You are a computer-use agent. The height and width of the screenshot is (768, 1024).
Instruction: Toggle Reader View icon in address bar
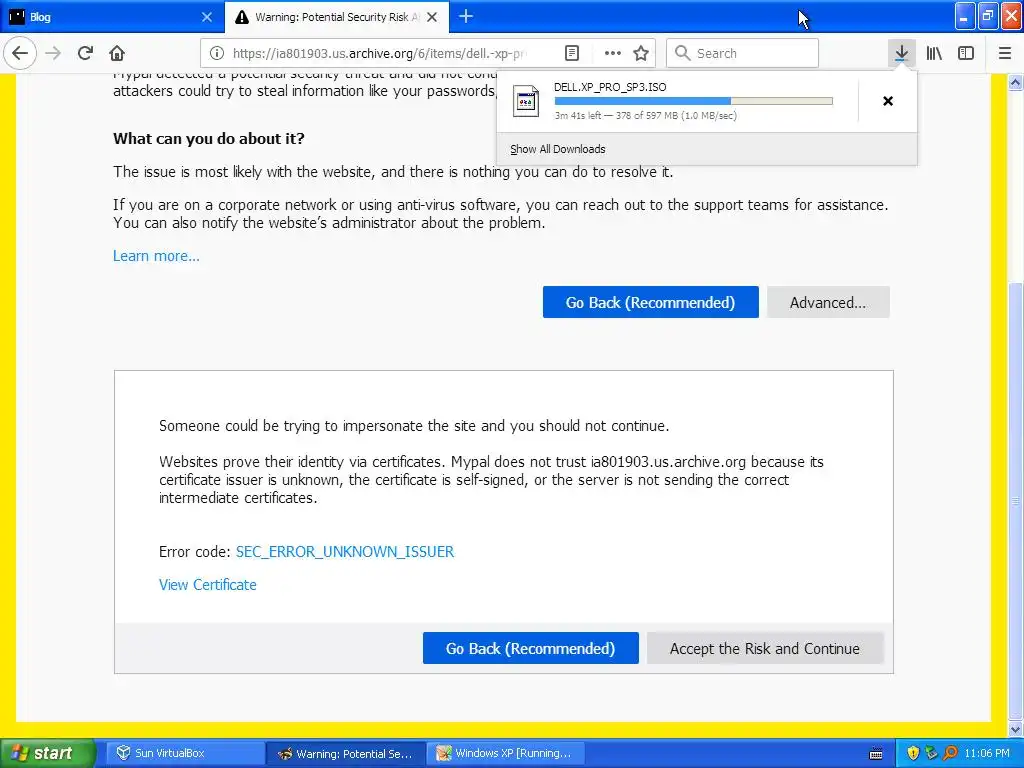click(571, 53)
